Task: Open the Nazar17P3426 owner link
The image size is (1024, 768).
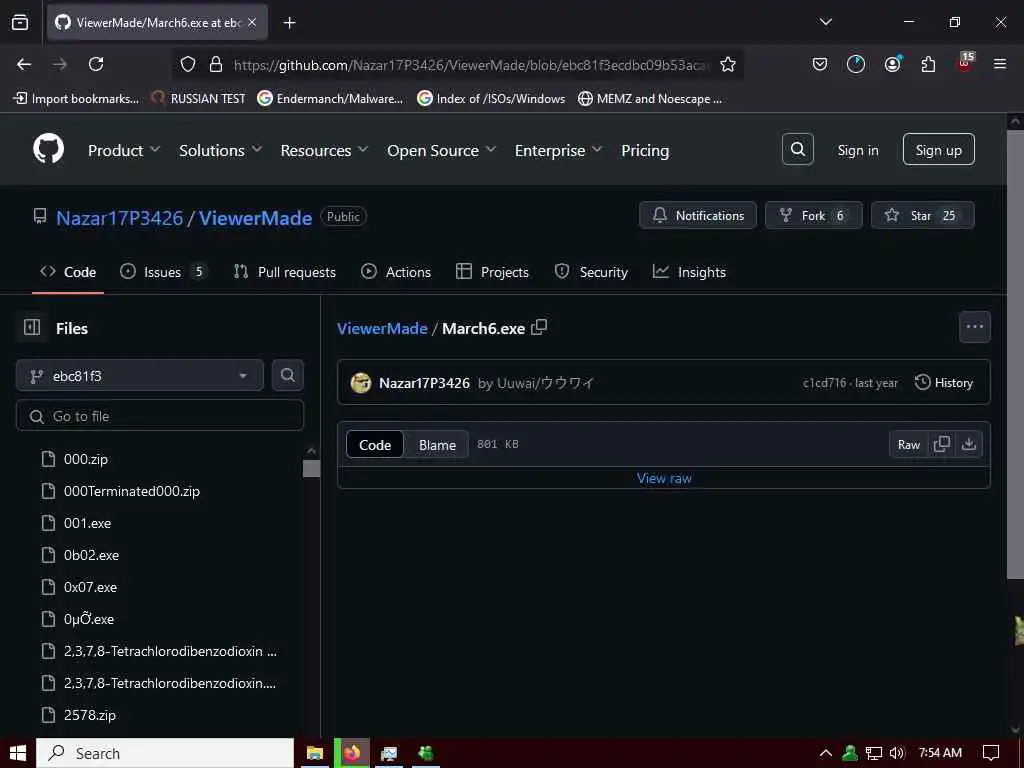Action: [x=120, y=217]
